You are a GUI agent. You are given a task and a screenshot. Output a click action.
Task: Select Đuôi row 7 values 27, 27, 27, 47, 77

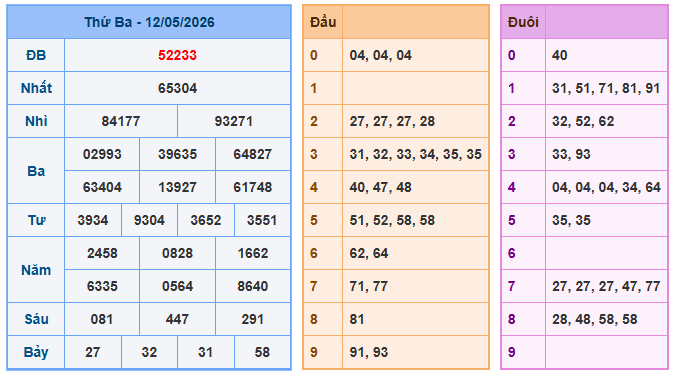tap(606, 286)
